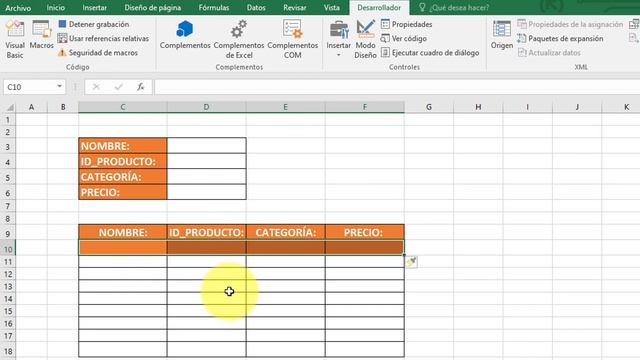Screen dimensions: 640x360
Task: Select row 3 header
Action: pyautogui.click(x=8, y=147)
